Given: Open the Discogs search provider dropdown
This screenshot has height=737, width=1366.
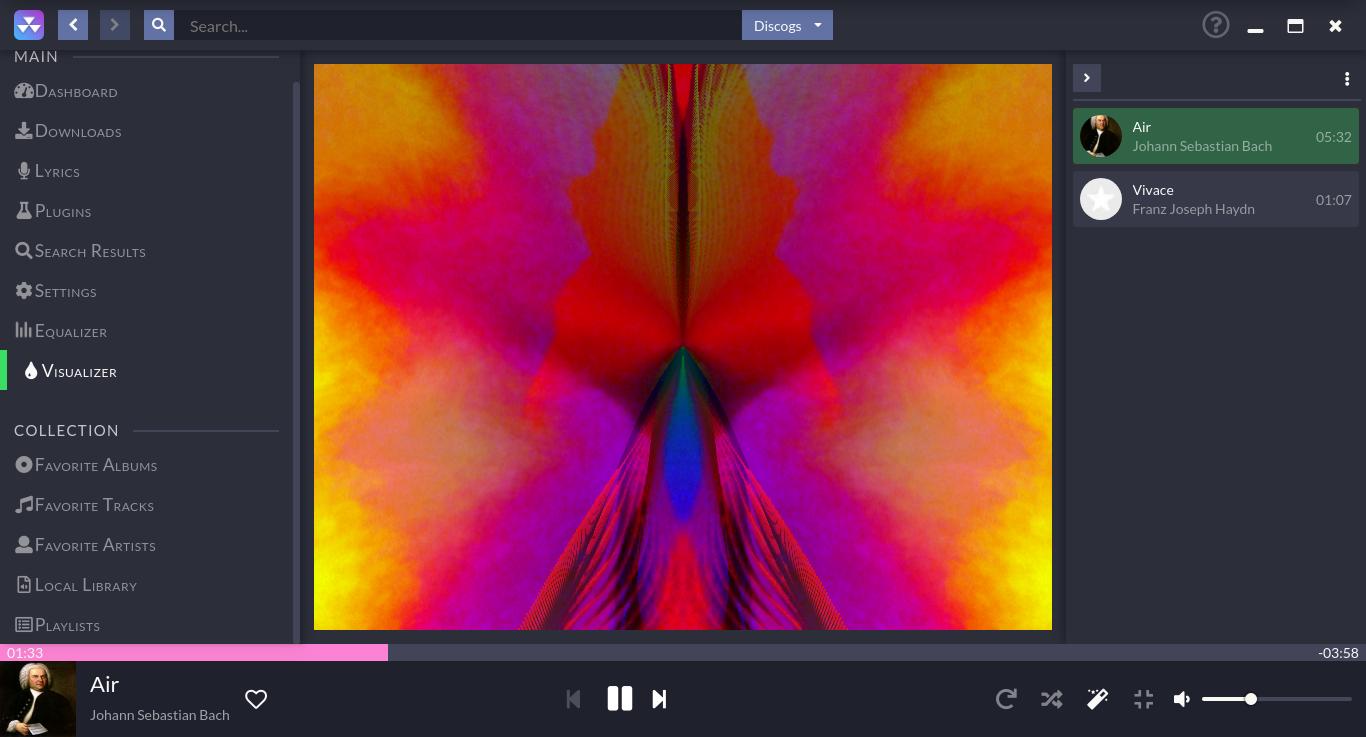Looking at the screenshot, I should [x=787, y=26].
